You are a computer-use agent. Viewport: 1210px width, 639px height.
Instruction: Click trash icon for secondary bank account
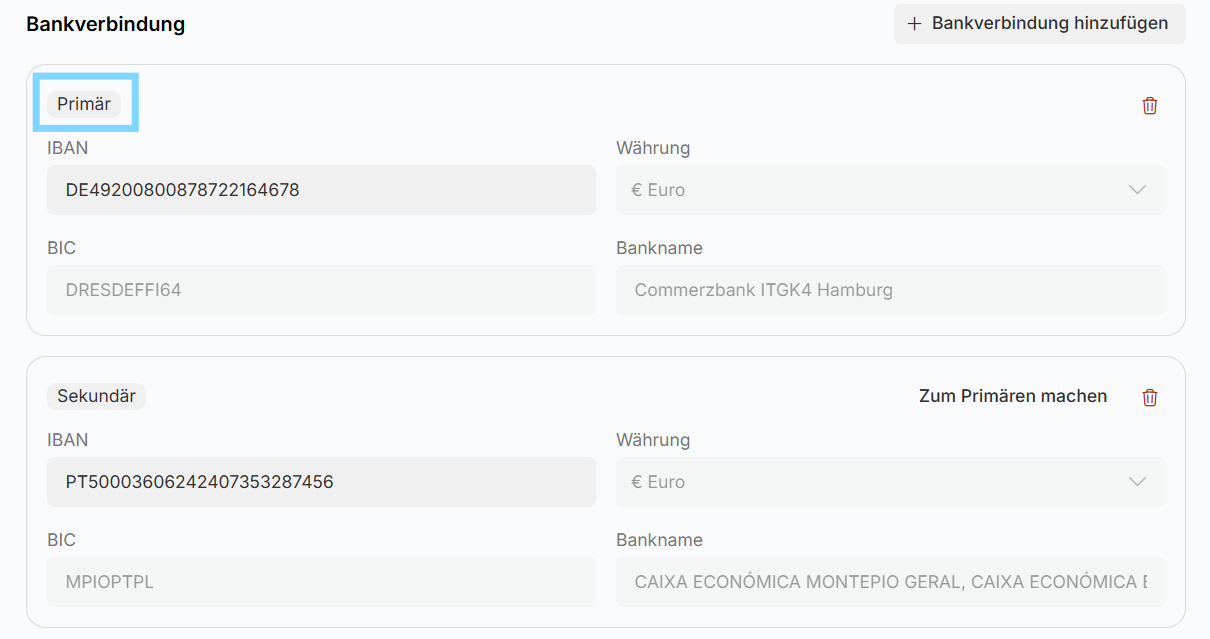click(1149, 397)
